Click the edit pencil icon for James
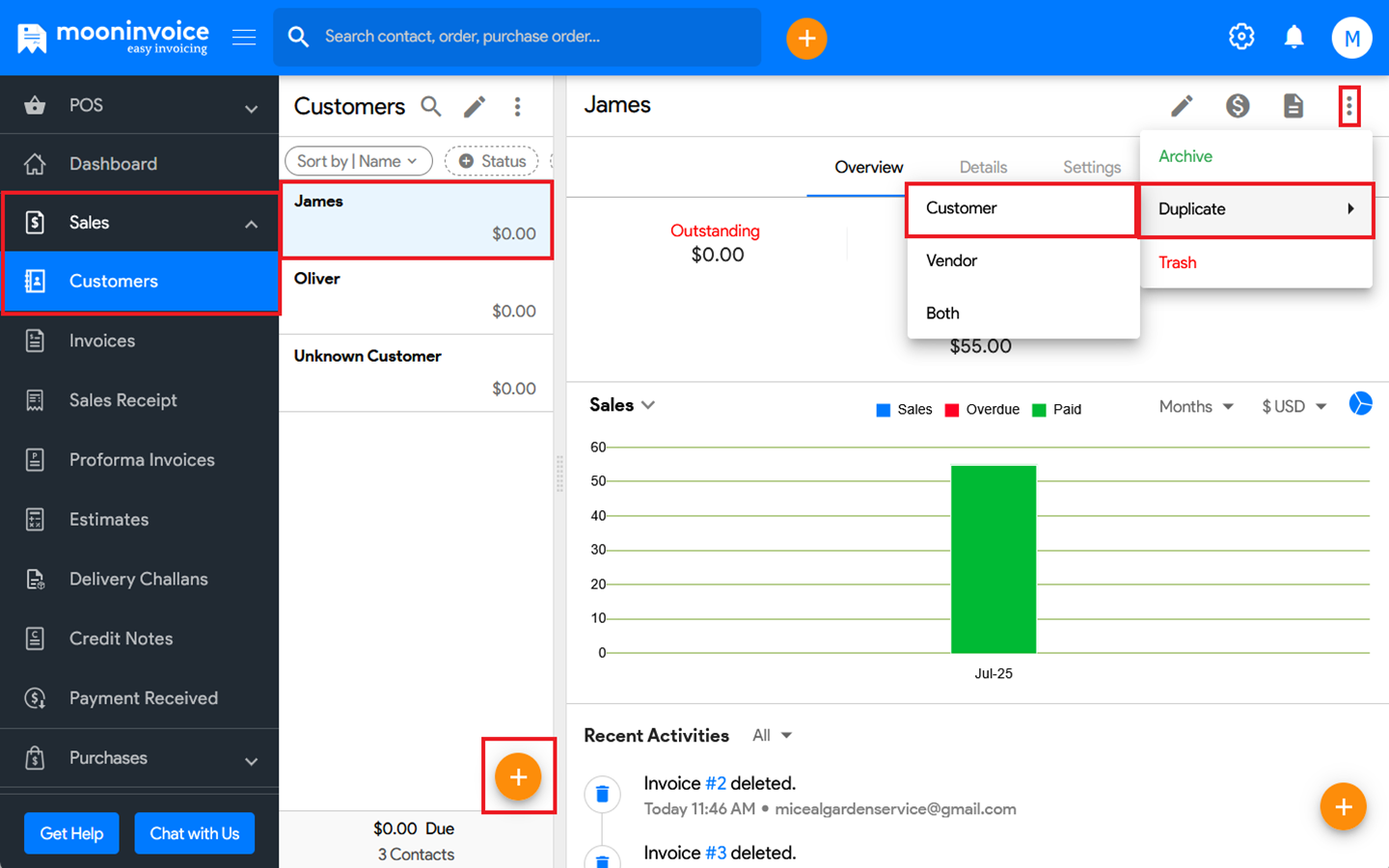 1182,106
